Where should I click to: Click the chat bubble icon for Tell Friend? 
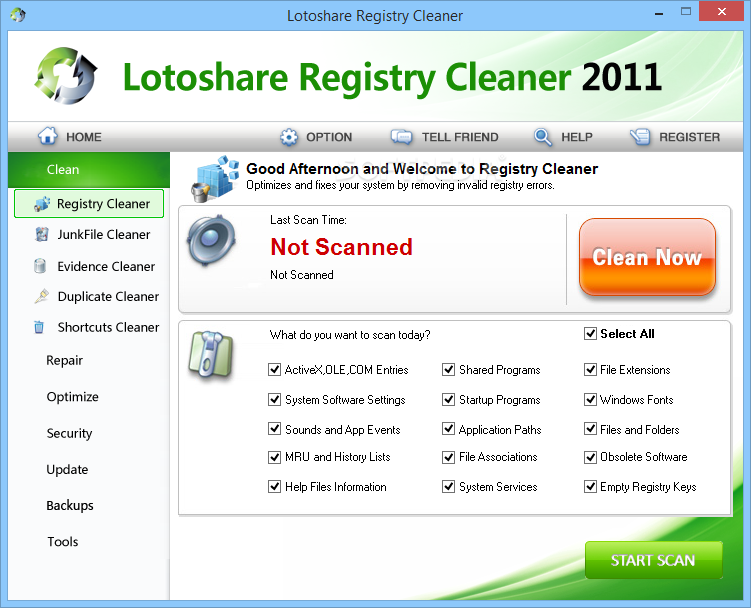coord(401,137)
